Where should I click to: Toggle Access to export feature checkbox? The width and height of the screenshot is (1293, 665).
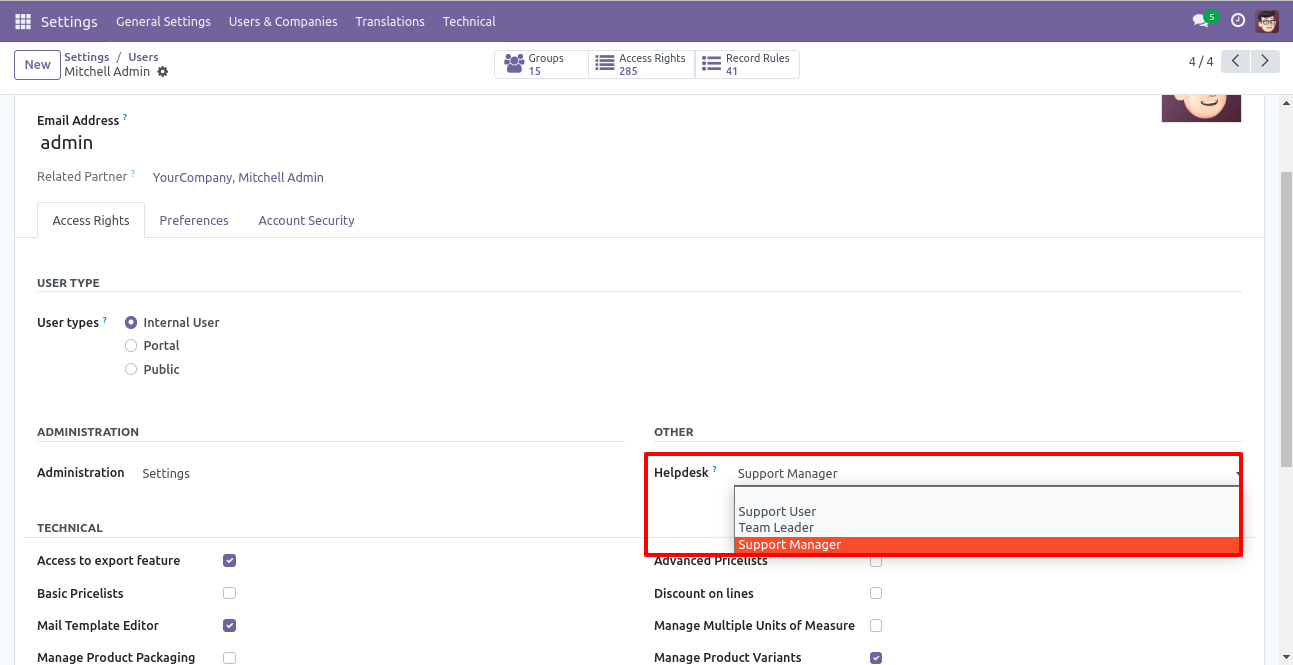pyautogui.click(x=229, y=561)
